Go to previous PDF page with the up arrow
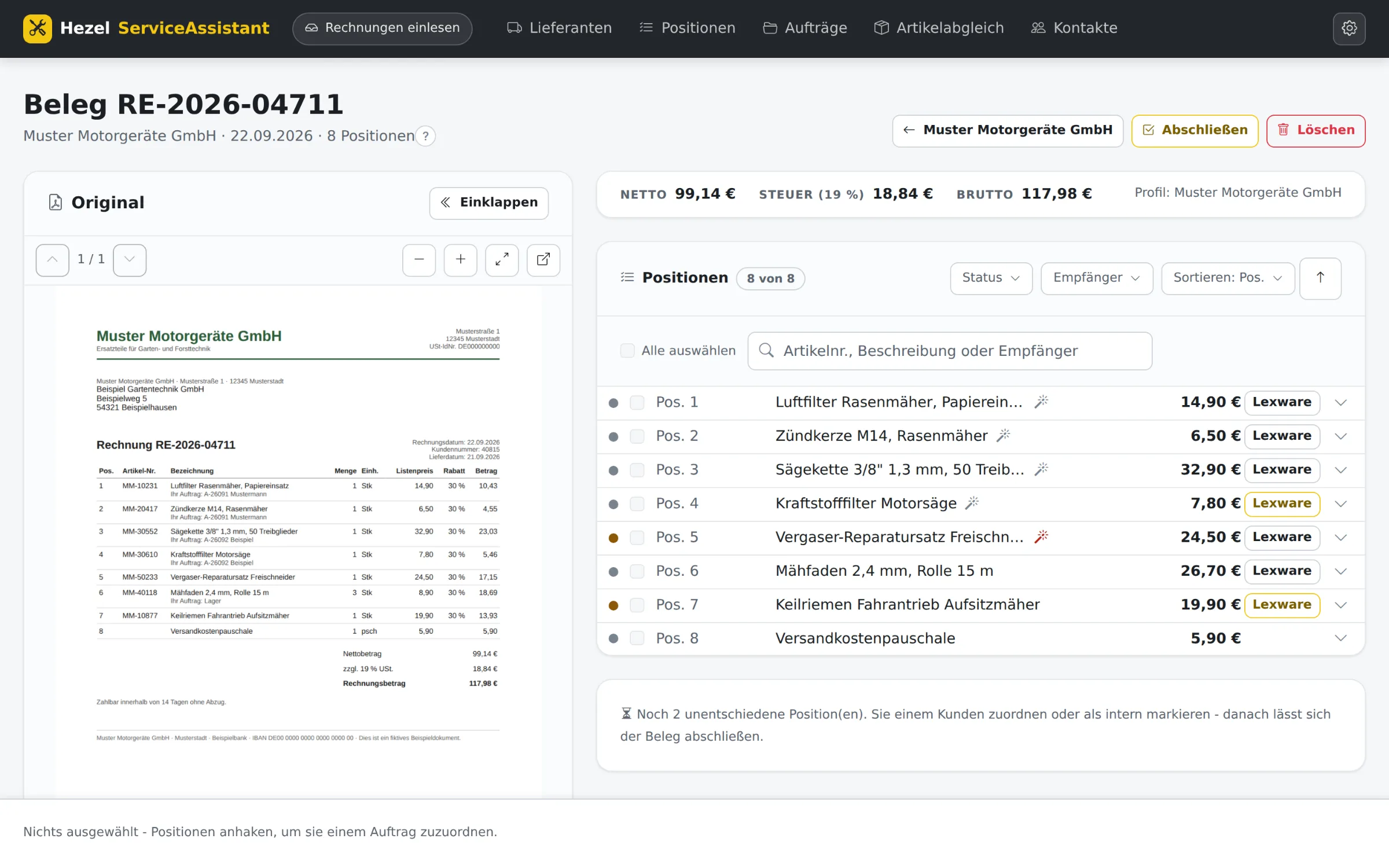Viewport: 1389px width, 868px height. click(52, 260)
